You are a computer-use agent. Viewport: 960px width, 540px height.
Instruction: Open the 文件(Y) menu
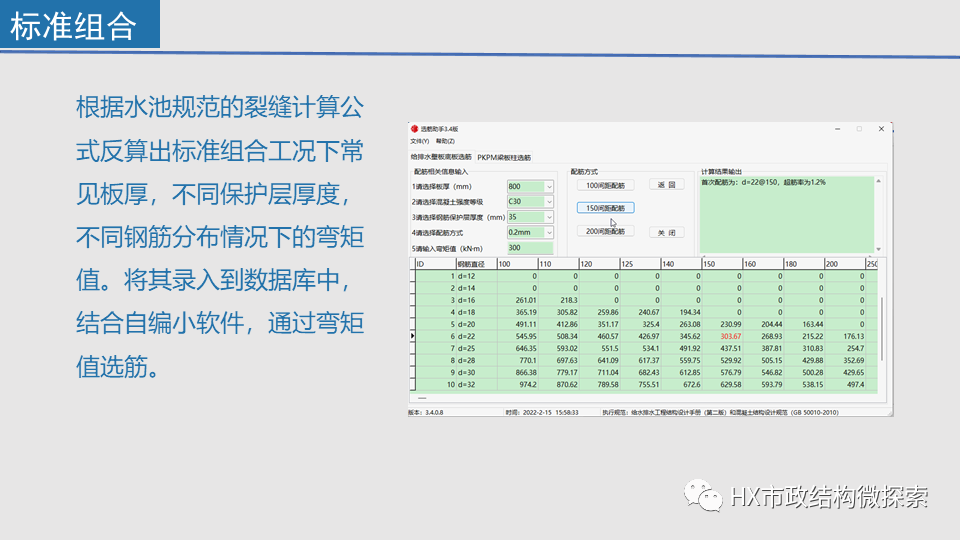pyautogui.click(x=419, y=141)
